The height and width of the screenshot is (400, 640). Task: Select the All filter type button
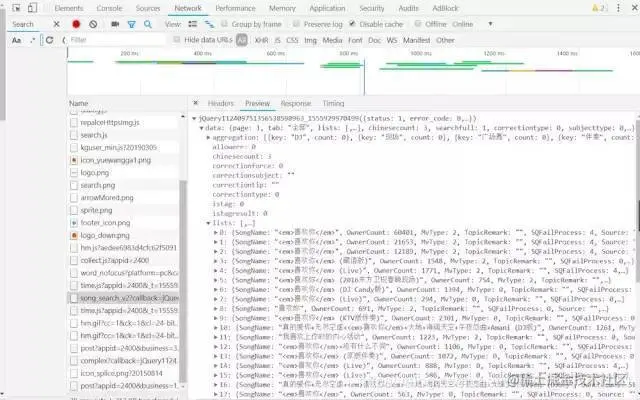coord(242,40)
